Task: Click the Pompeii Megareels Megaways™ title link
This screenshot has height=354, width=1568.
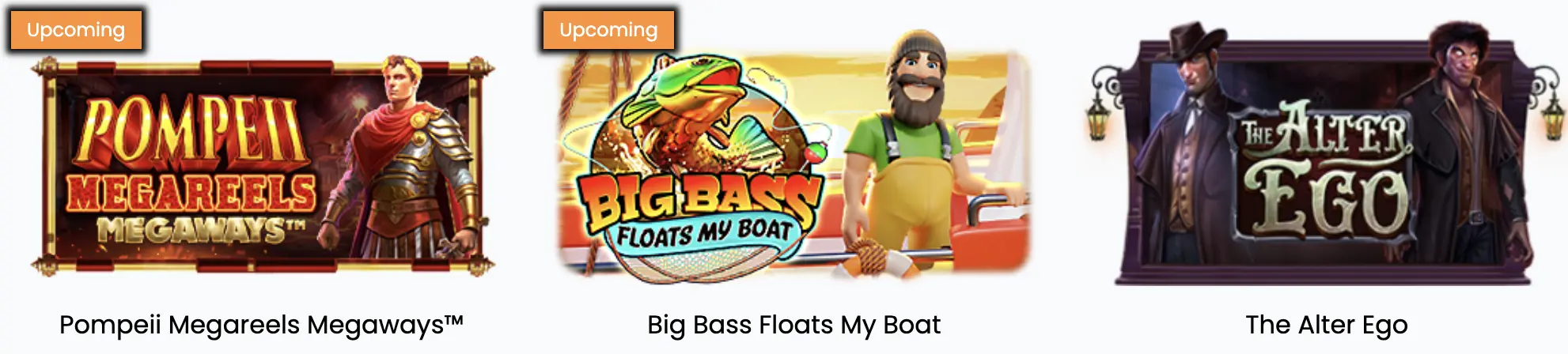Action: tap(261, 325)
